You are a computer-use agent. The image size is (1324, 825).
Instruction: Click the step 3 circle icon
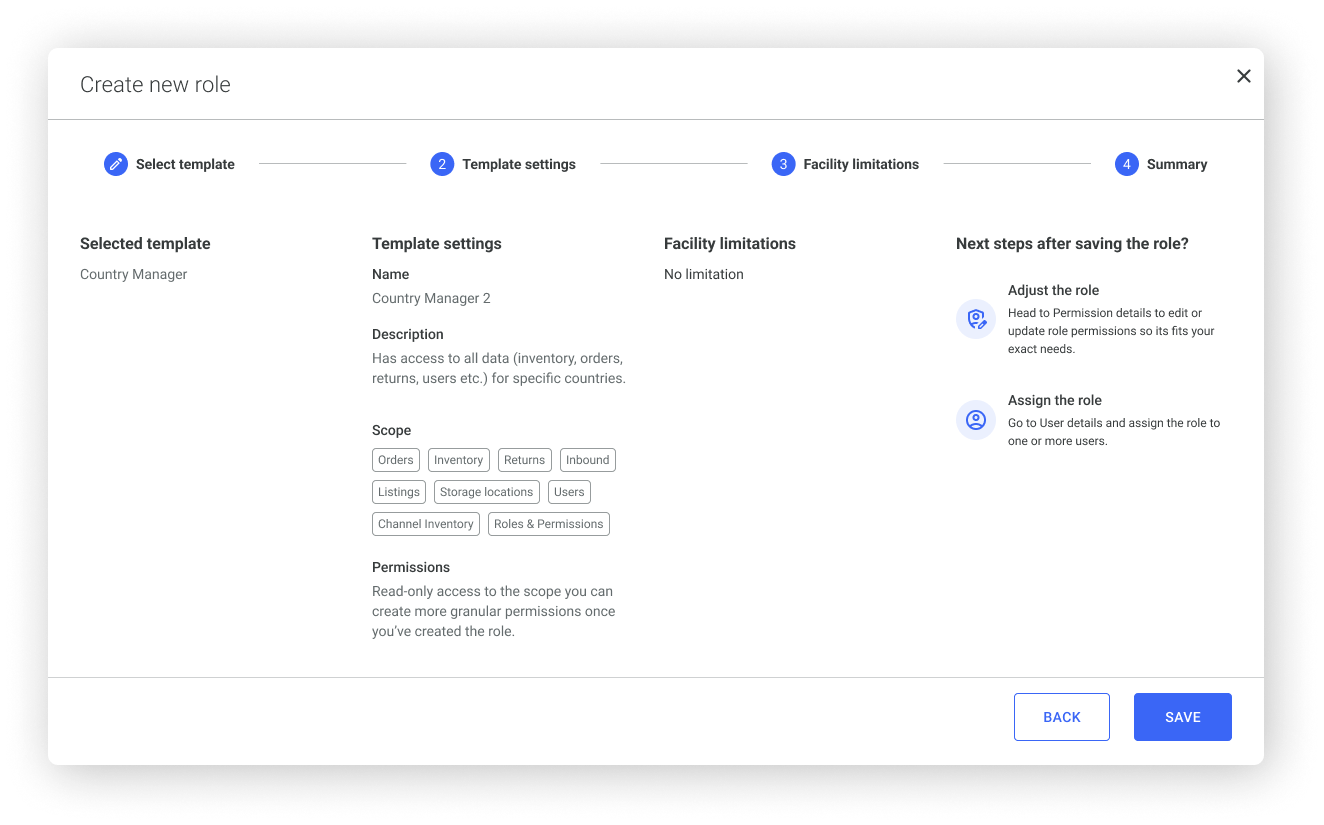point(783,164)
